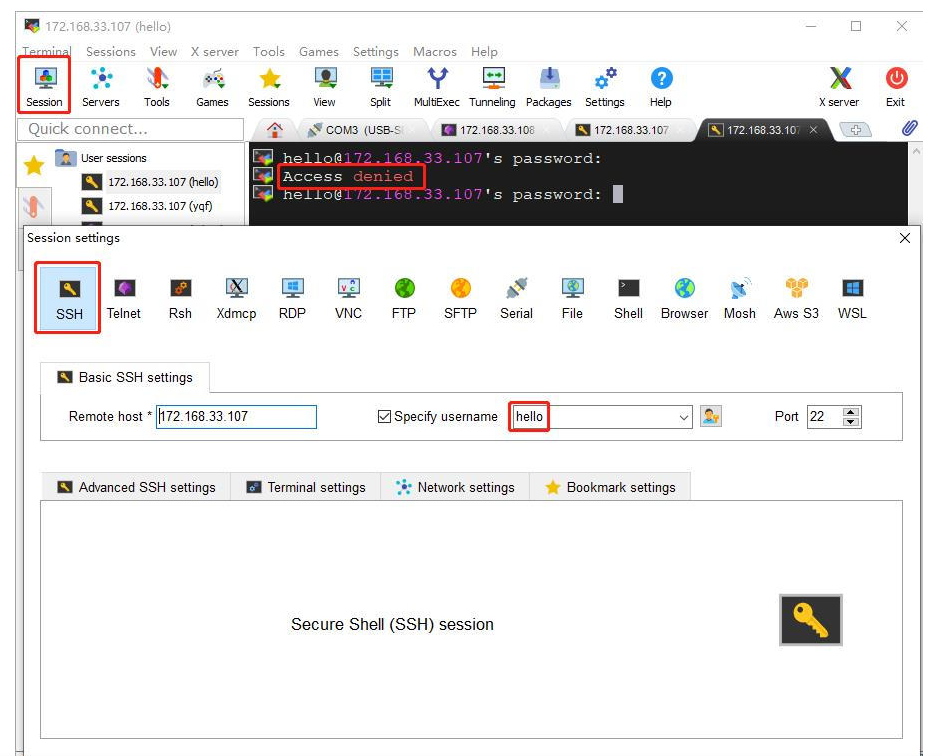Image resolution: width=942 pixels, height=756 pixels.
Task: Click the Settings gears toolbar icon
Action: click(x=605, y=87)
